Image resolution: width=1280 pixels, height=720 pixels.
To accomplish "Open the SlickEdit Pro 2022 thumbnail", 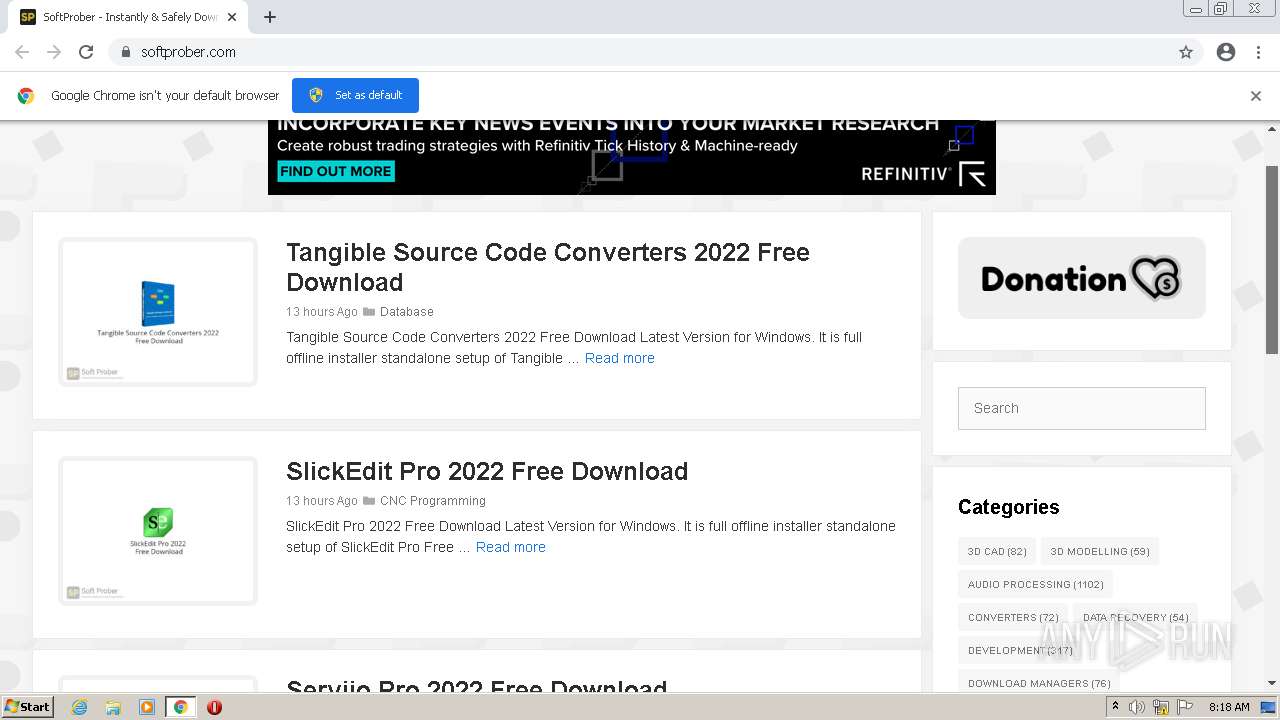I will click(x=158, y=531).
